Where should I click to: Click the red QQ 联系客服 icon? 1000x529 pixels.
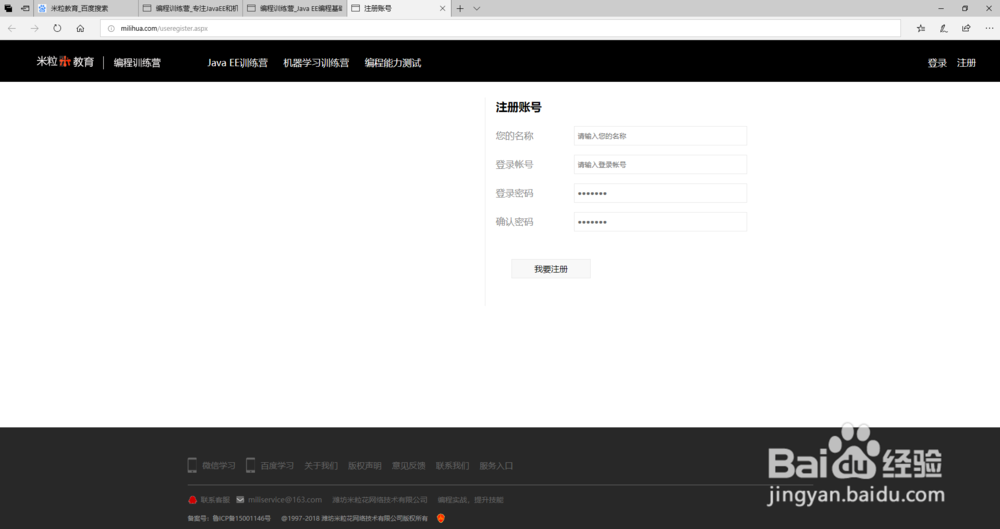(193, 500)
